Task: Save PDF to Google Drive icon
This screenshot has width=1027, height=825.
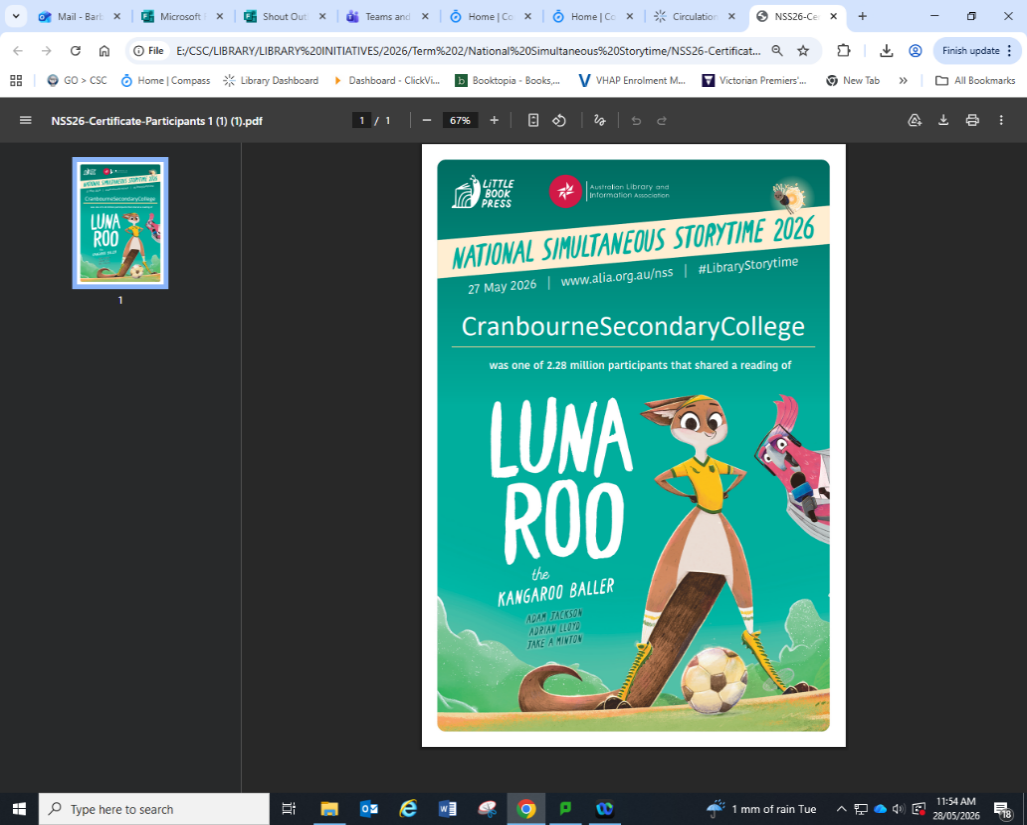Action: pos(914,120)
